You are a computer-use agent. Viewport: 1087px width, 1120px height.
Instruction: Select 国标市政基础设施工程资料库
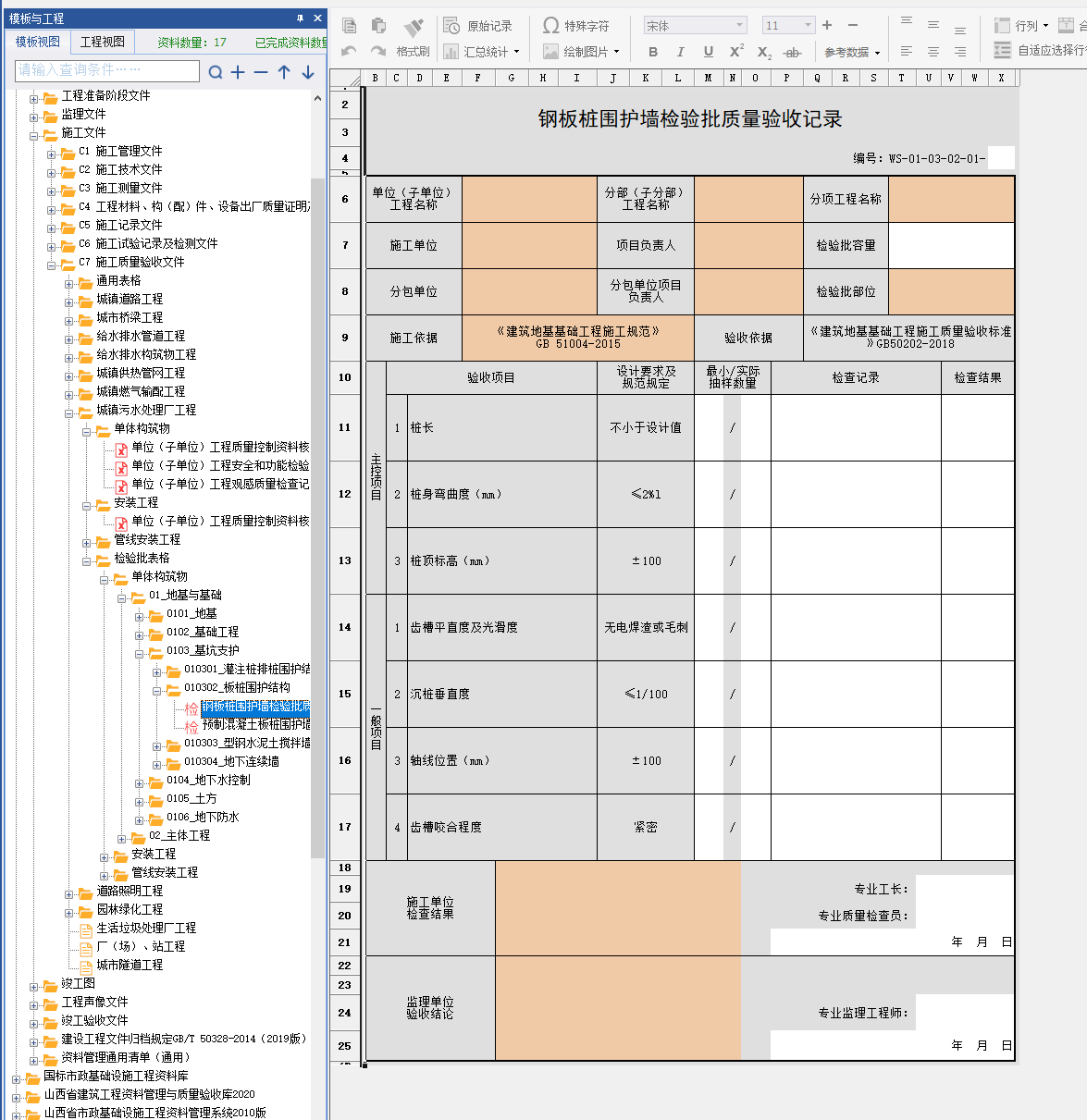point(116,1076)
